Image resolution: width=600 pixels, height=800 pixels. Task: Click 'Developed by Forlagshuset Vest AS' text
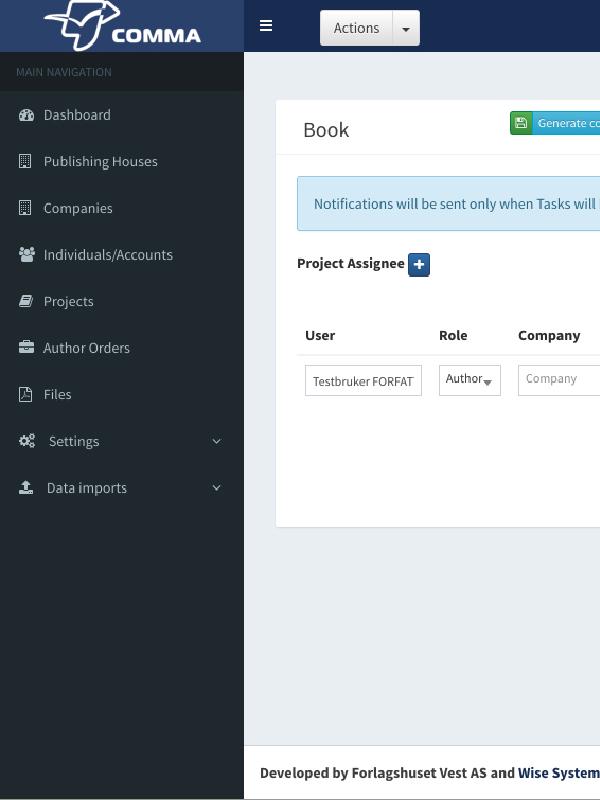click(x=373, y=773)
